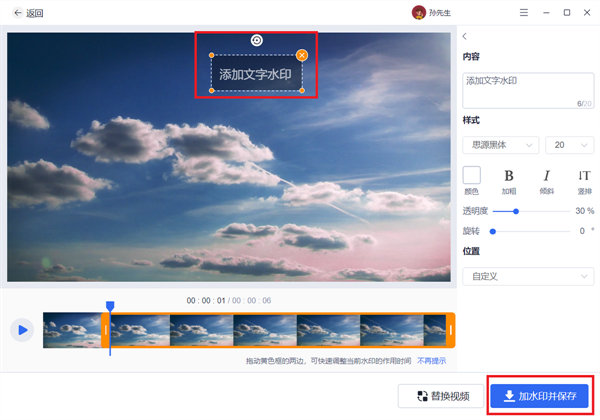Click 替换视频 button
This screenshot has width=600, height=420.
(x=439, y=396)
